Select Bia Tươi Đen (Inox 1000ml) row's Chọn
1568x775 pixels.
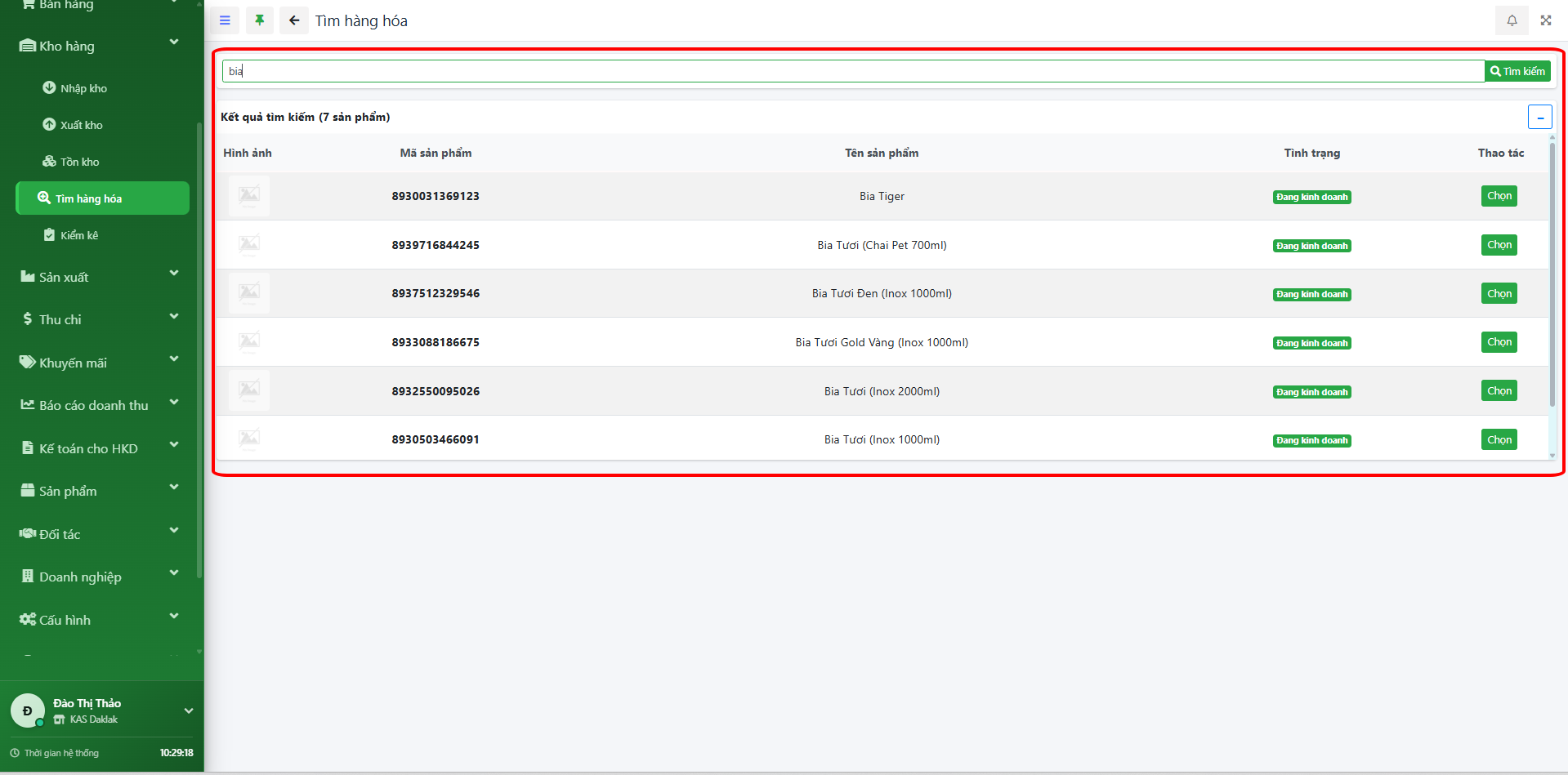pos(1499,294)
